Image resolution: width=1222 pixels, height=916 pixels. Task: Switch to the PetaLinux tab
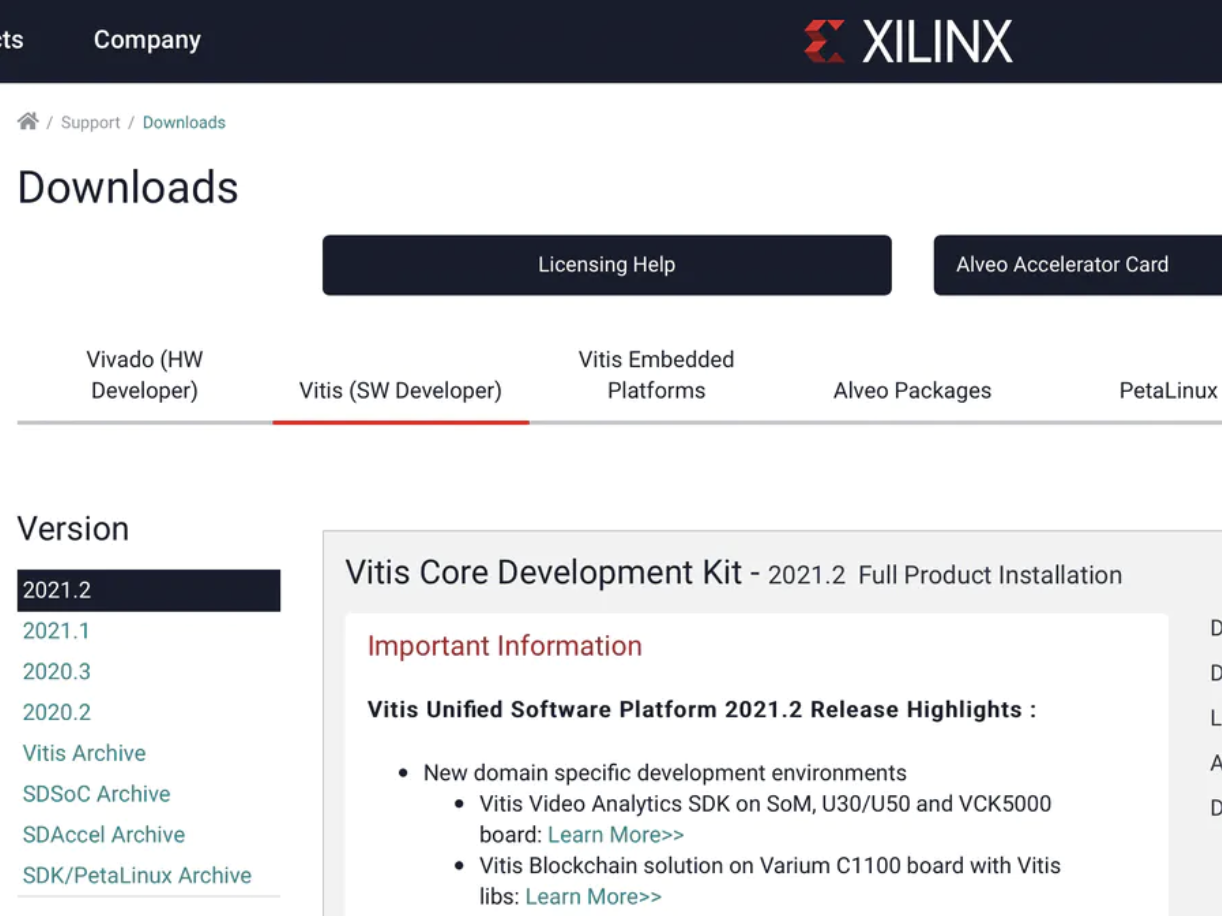click(x=1167, y=390)
